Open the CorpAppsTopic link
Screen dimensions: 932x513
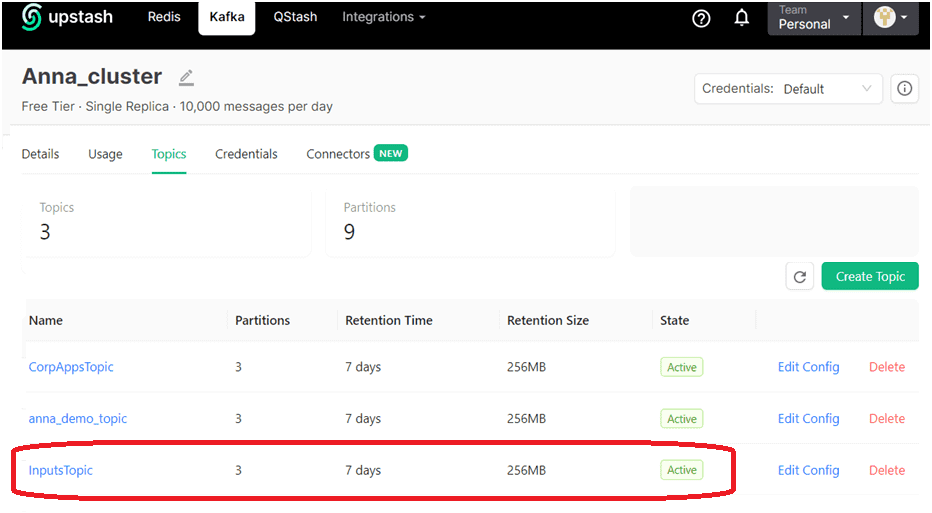click(71, 367)
